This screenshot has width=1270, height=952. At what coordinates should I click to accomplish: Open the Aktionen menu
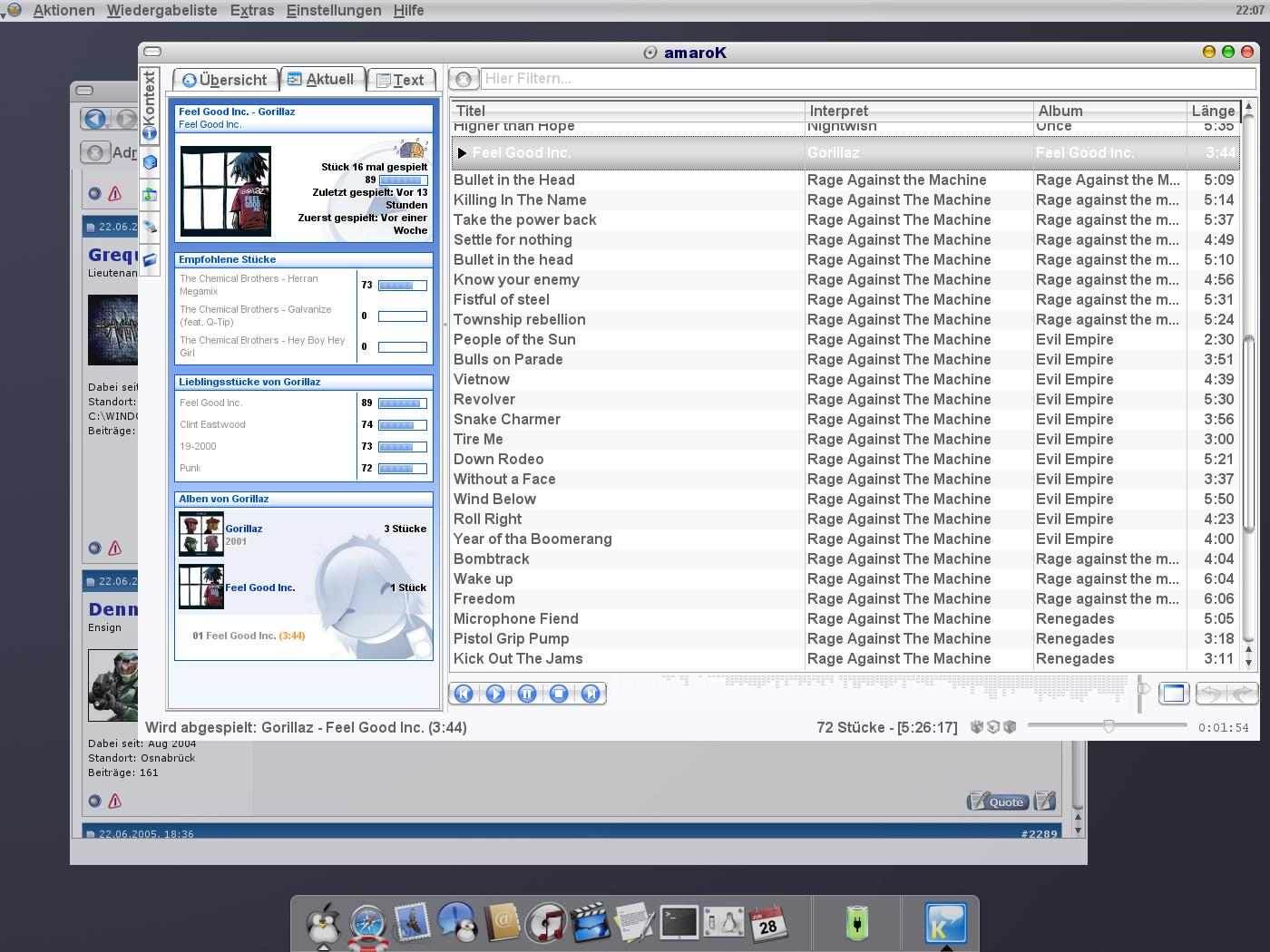pyautogui.click(x=63, y=10)
